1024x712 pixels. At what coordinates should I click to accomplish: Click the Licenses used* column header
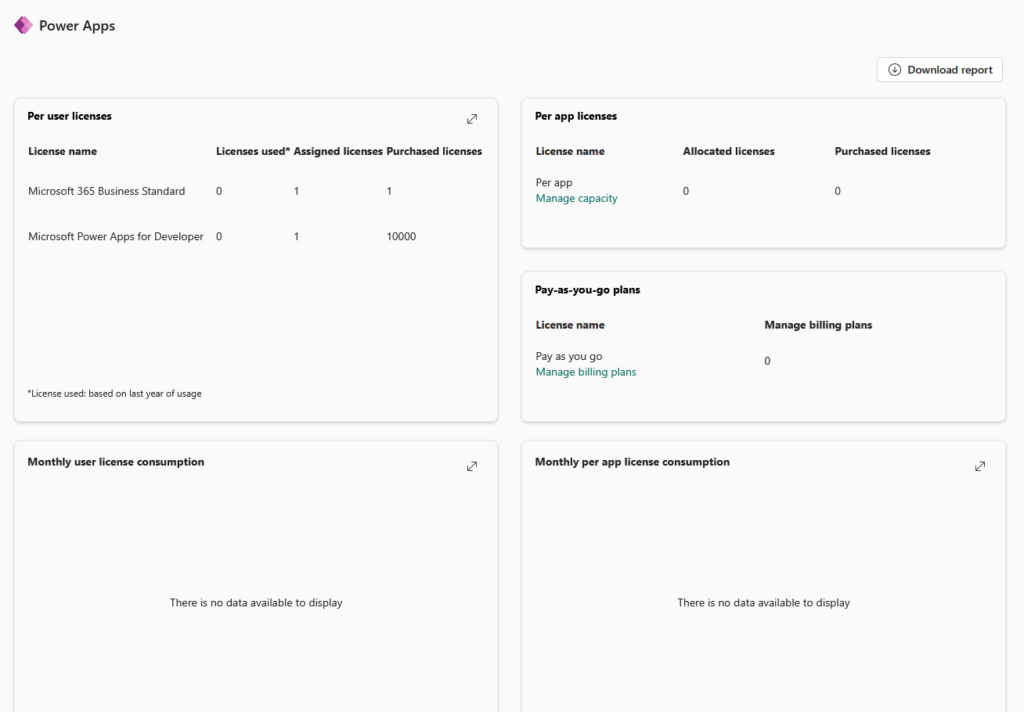tap(253, 152)
